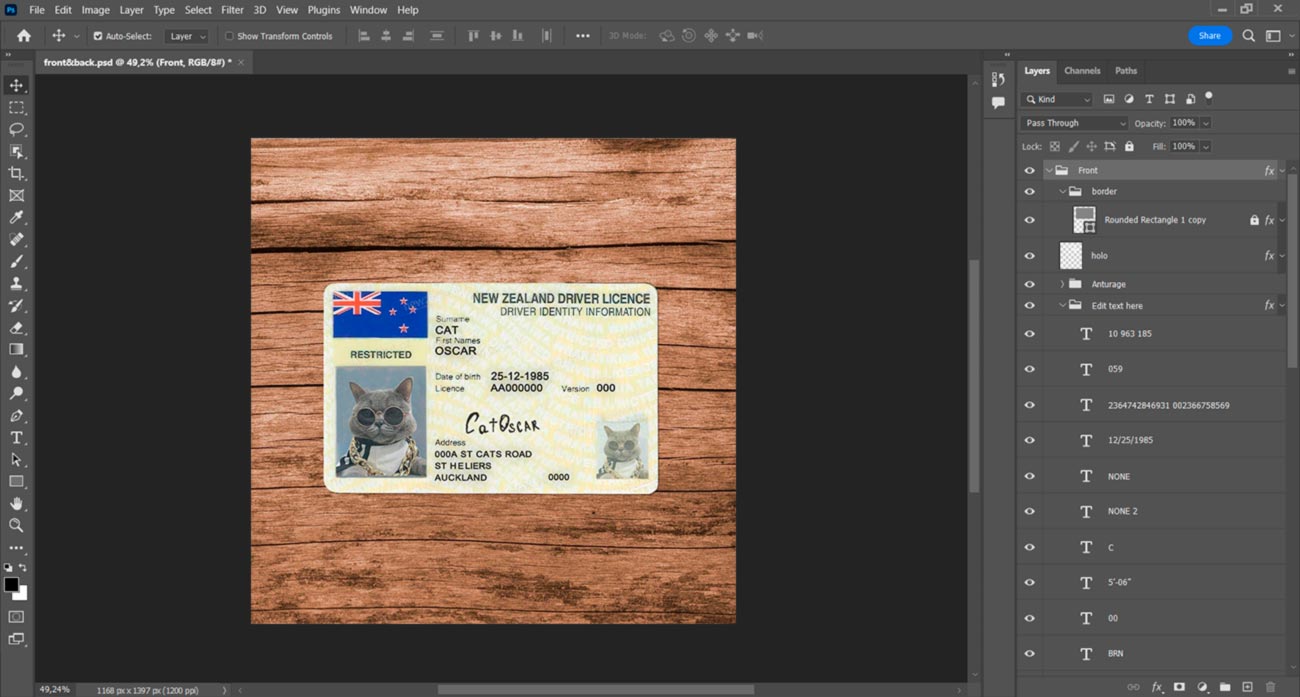This screenshot has width=1300, height=697.
Task: Select the Move tool
Action: tap(16, 86)
